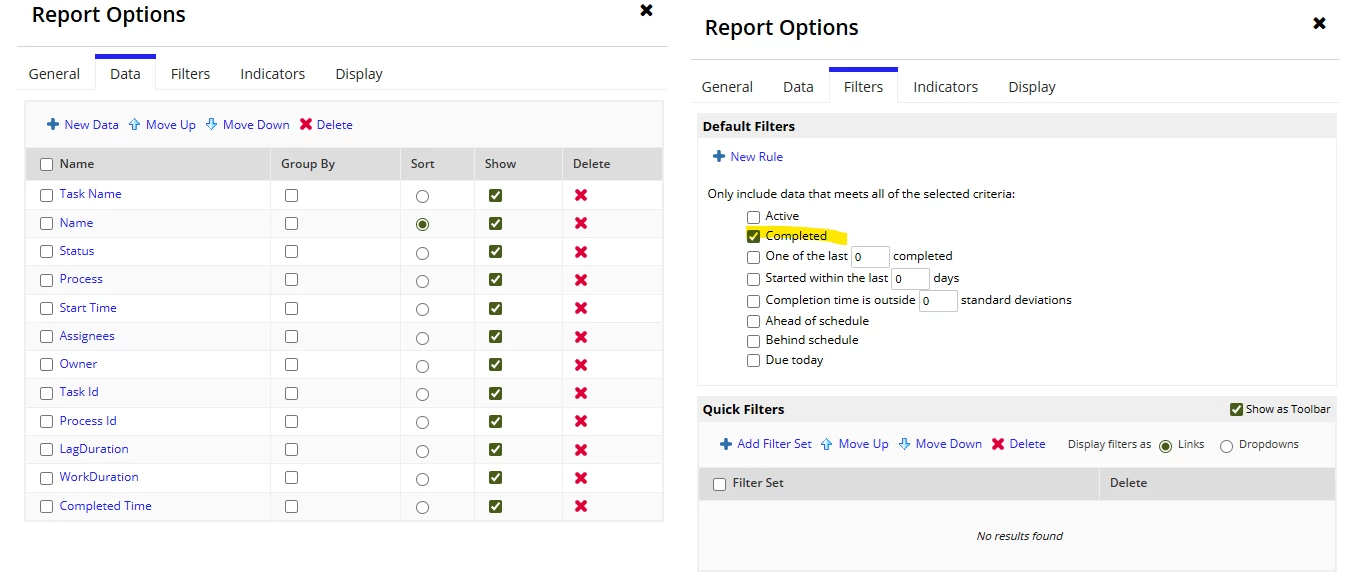The height and width of the screenshot is (577, 1345).
Task: Select all rows with Name header checkbox
Action: click(46, 165)
